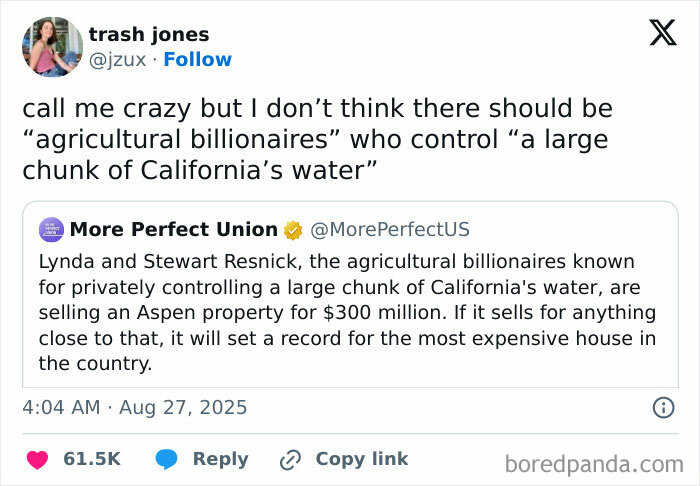Click More Perfect Union's gold verified badge
The width and height of the screenshot is (700, 486).
coord(293,230)
